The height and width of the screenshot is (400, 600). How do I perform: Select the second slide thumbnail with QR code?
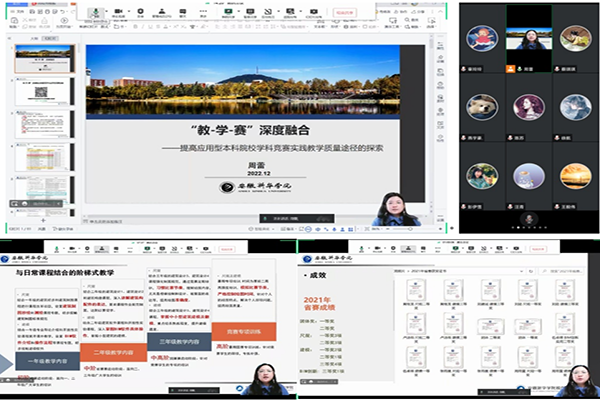44,90
